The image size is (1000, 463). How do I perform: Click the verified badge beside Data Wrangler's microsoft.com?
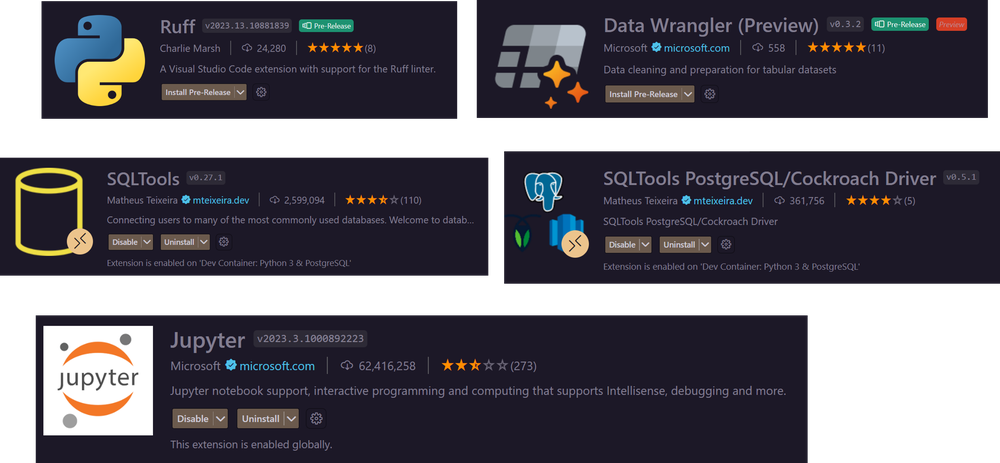656,47
